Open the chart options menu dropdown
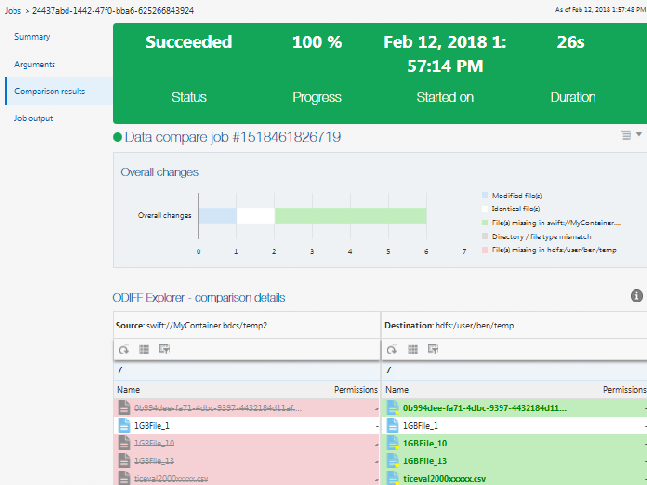 631,135
